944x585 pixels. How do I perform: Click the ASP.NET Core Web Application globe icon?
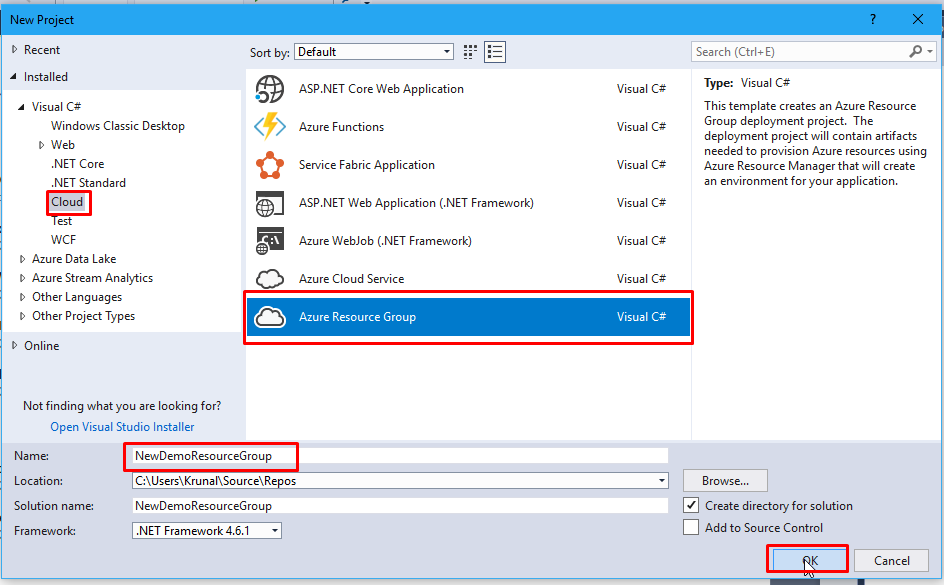click(x=270, y=89)
